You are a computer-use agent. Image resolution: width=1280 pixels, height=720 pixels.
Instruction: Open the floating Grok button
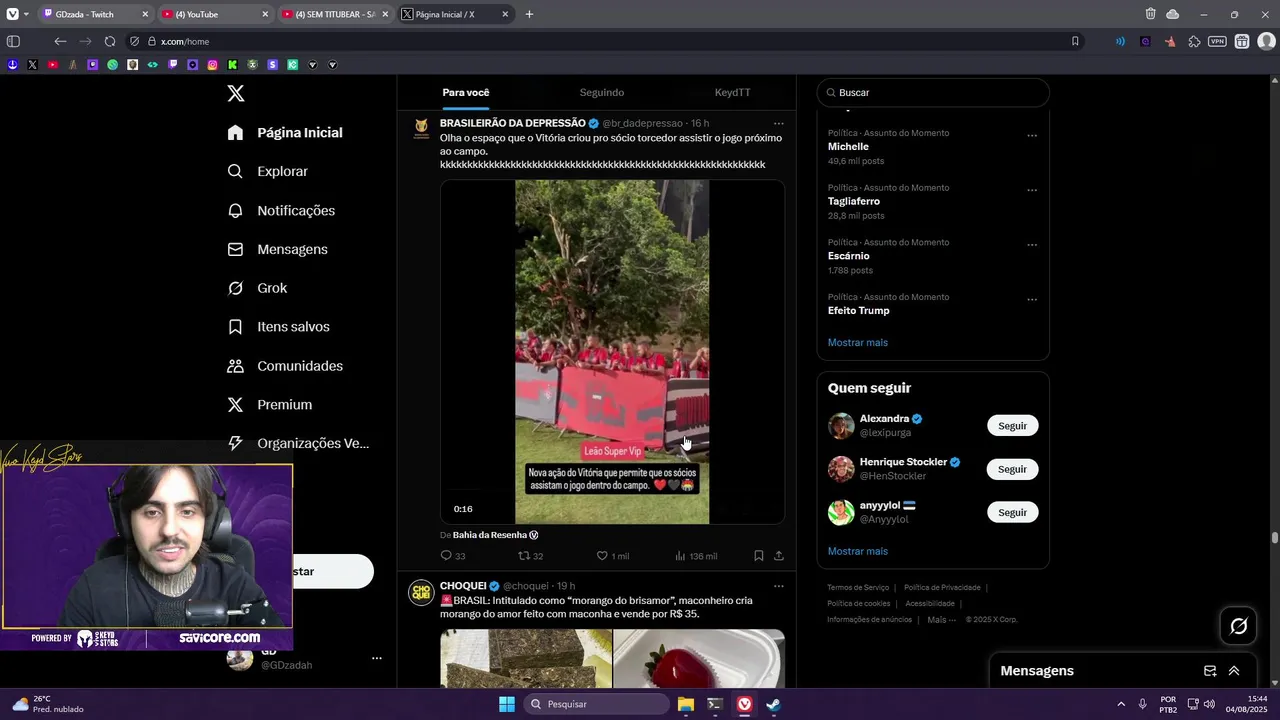click(x=1238, y=626)
